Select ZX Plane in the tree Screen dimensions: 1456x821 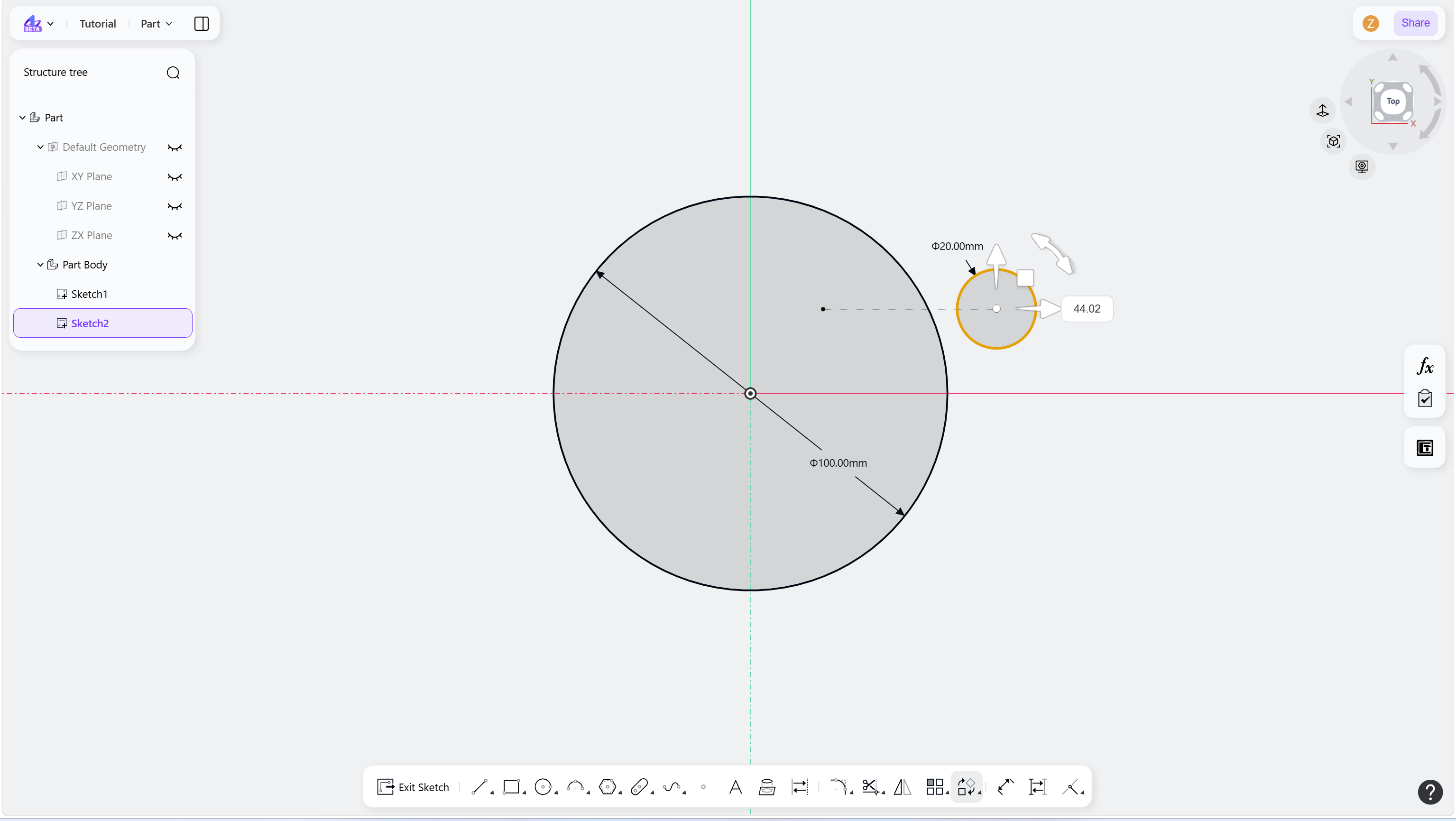pyautogui.click(x=92, y=235)
